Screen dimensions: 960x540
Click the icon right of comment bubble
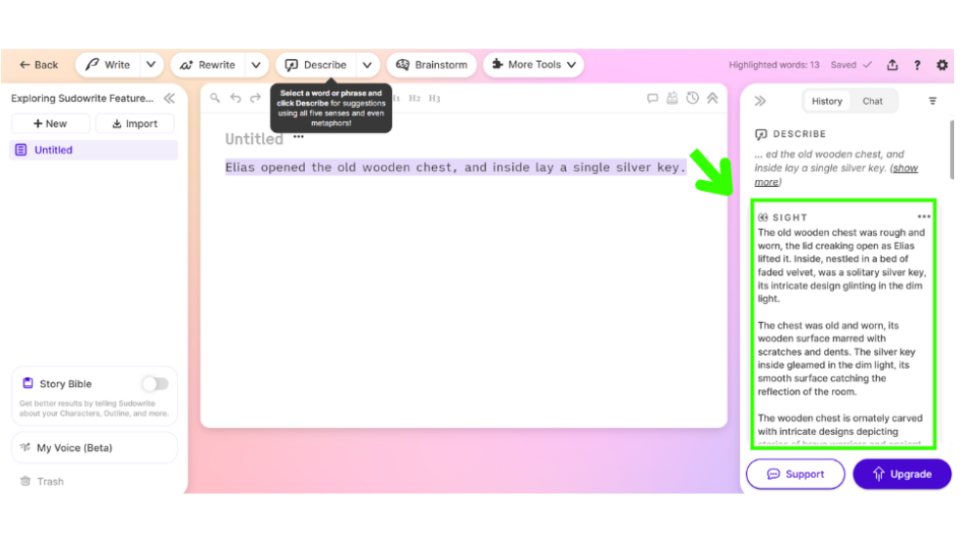672,98
